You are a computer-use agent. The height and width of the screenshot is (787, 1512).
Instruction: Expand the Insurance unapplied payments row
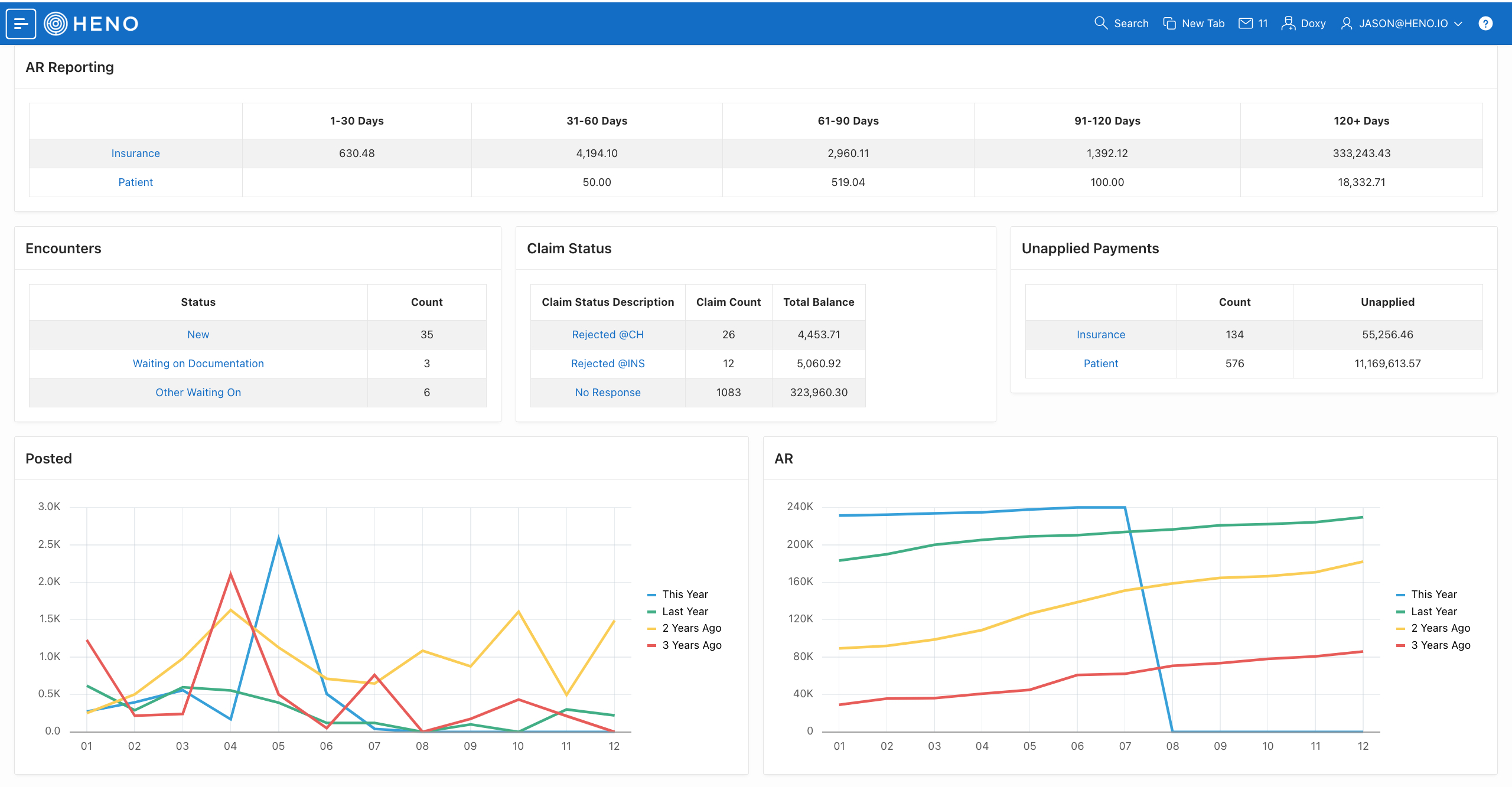[x=1102, y=333]
